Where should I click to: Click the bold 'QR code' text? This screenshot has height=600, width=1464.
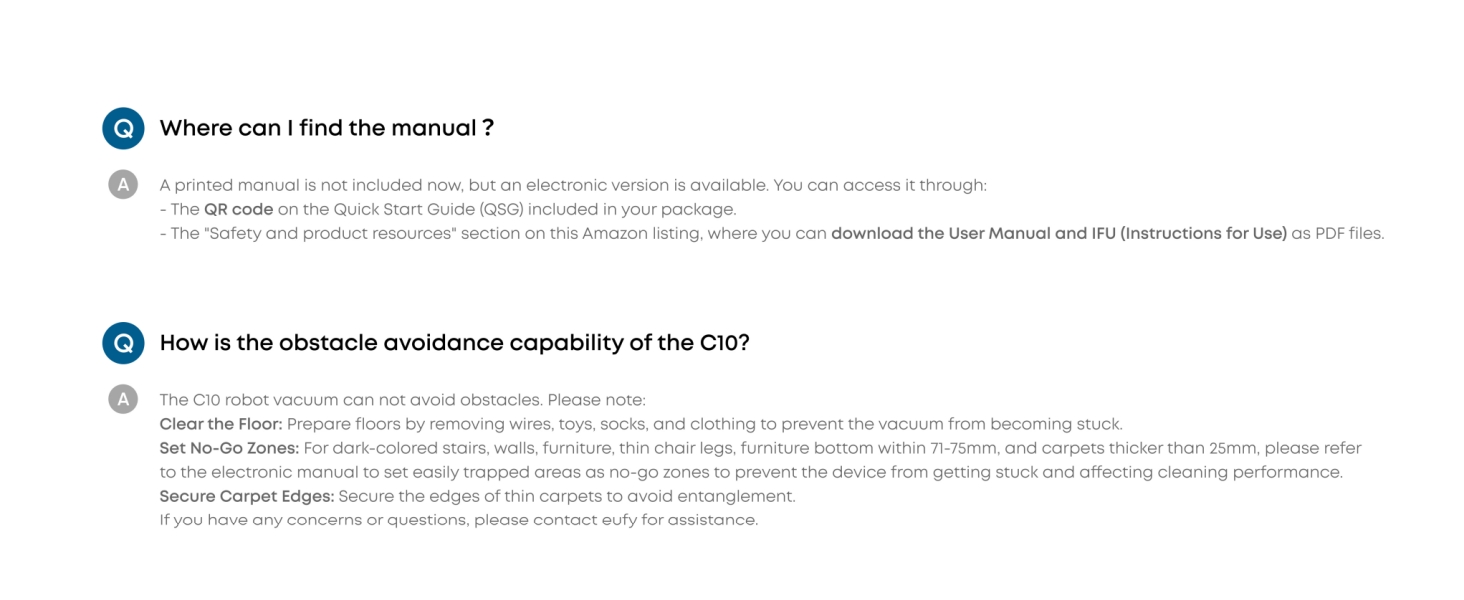pos(238,210)
